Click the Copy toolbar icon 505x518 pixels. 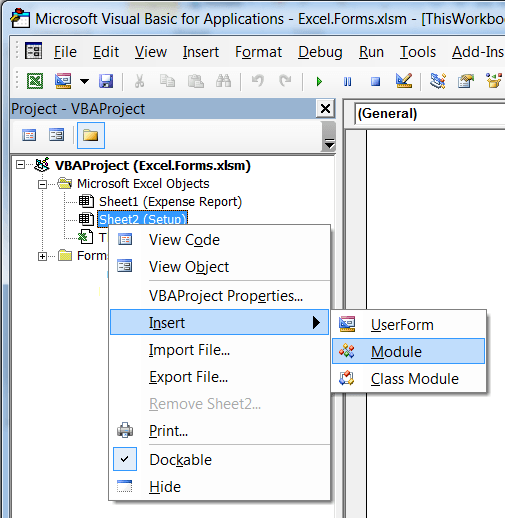pos(167,81)
